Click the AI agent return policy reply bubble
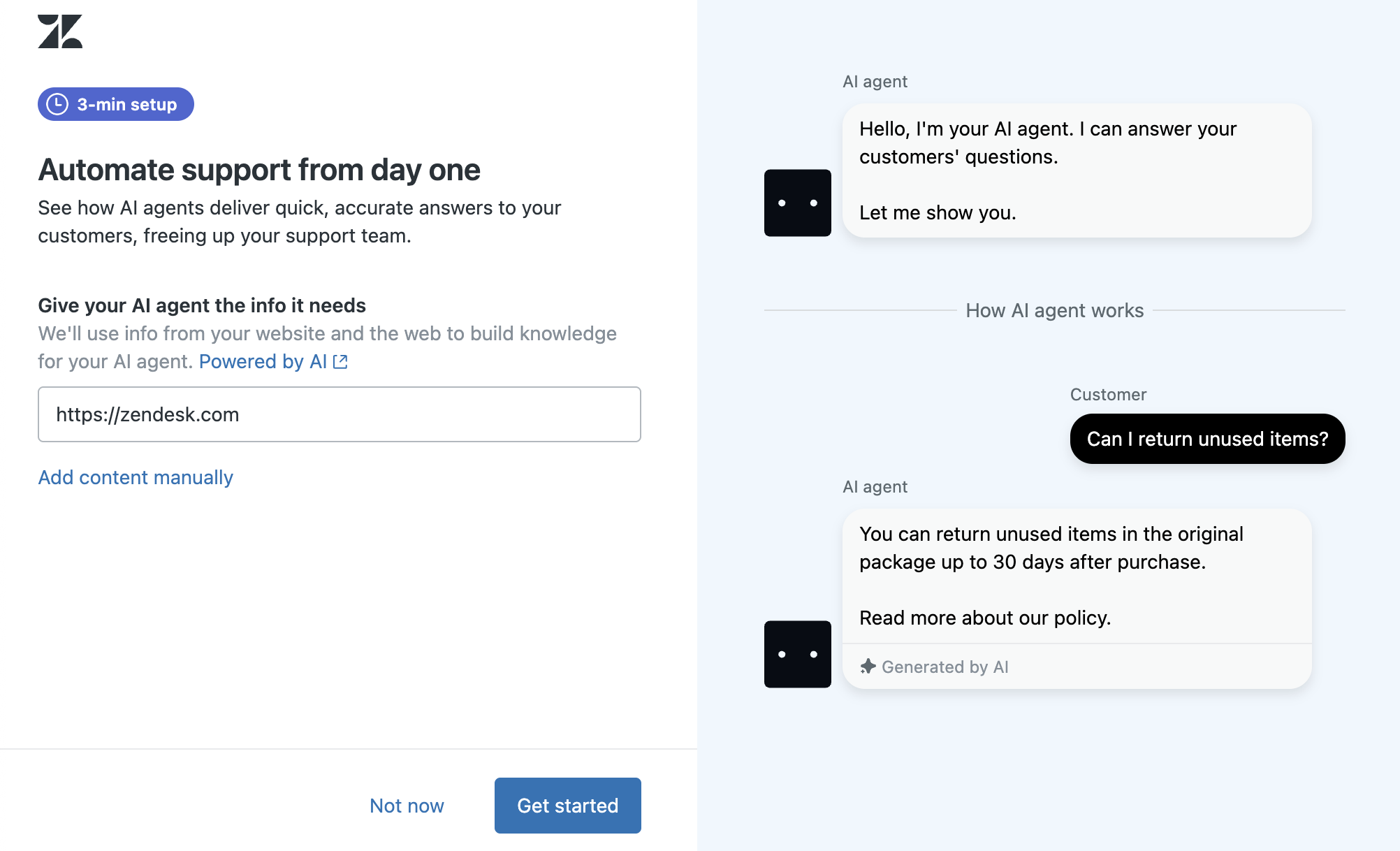The width and height of the screenshot is (1400, 851). [1077, 576]
